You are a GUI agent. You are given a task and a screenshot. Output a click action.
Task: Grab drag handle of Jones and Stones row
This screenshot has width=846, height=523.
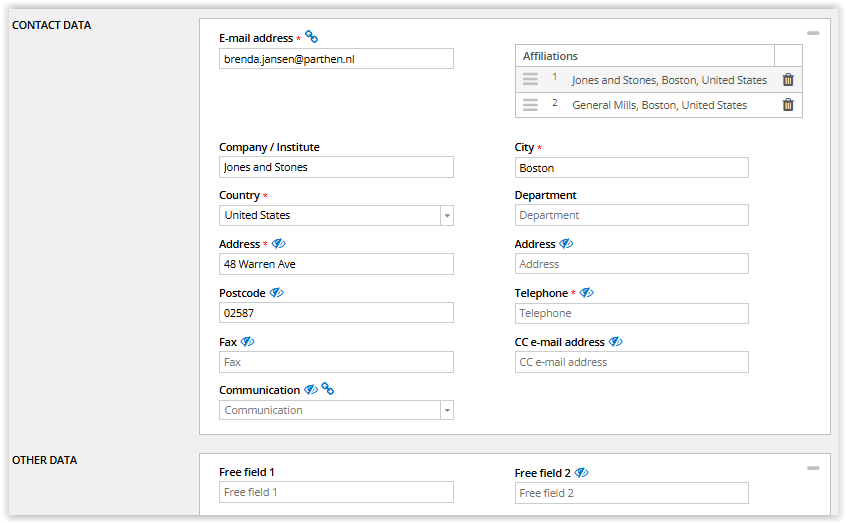530,80
